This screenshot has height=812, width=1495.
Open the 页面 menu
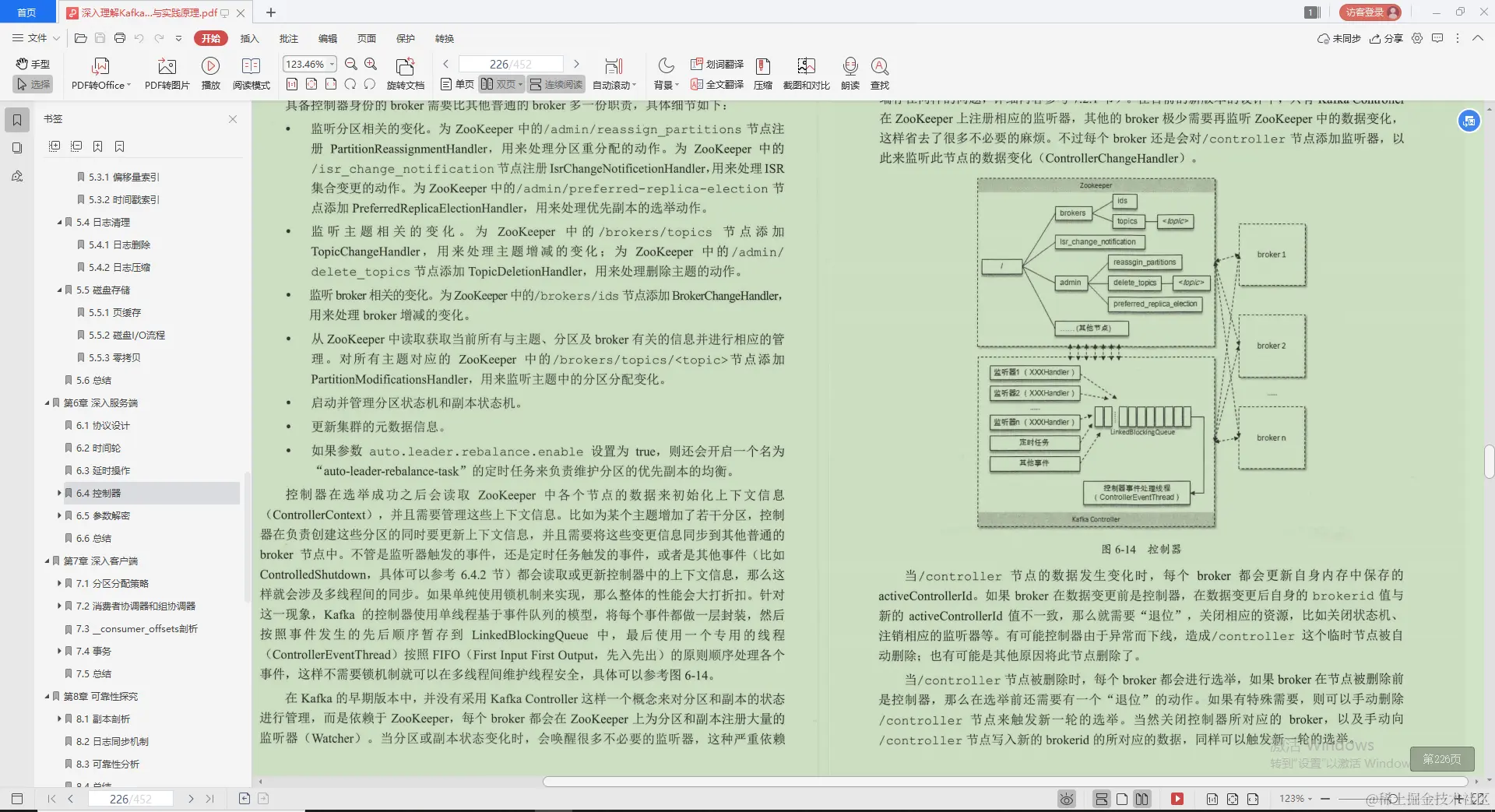(366, 38)
